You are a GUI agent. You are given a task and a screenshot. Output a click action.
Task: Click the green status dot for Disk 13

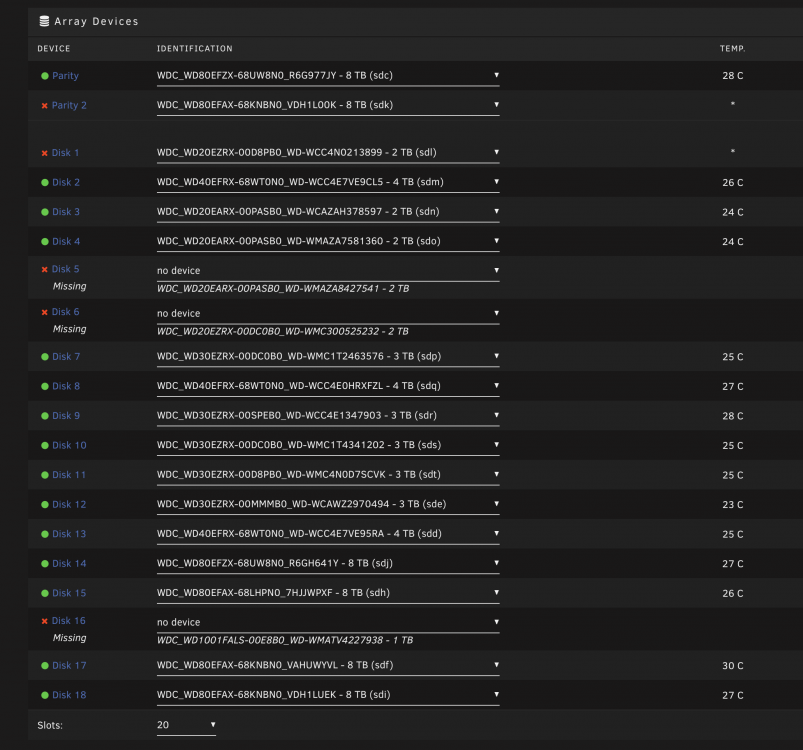[45, 534]
